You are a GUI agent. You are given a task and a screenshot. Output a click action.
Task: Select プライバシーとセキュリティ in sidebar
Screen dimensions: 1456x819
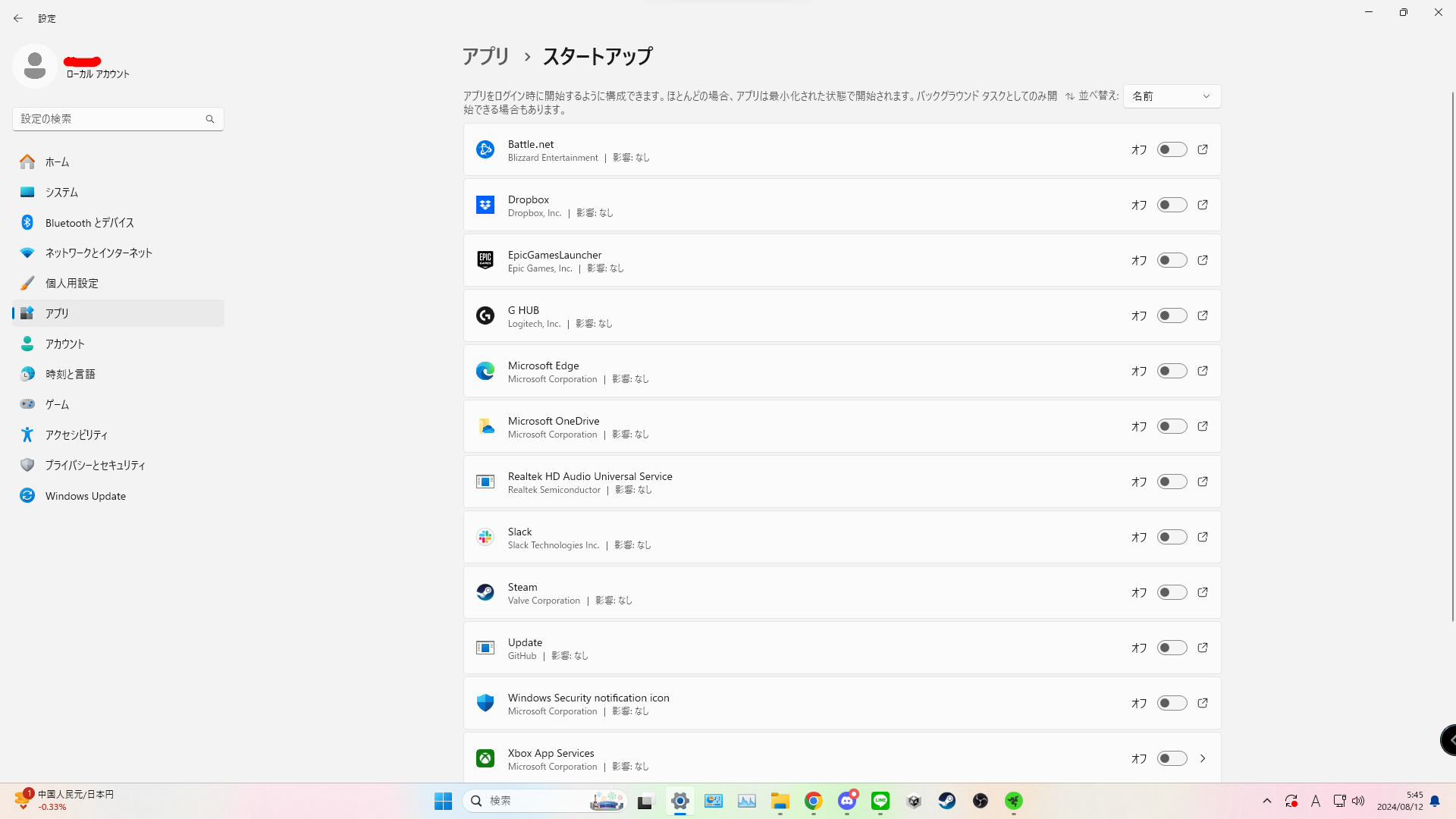[x=95, y=465]
